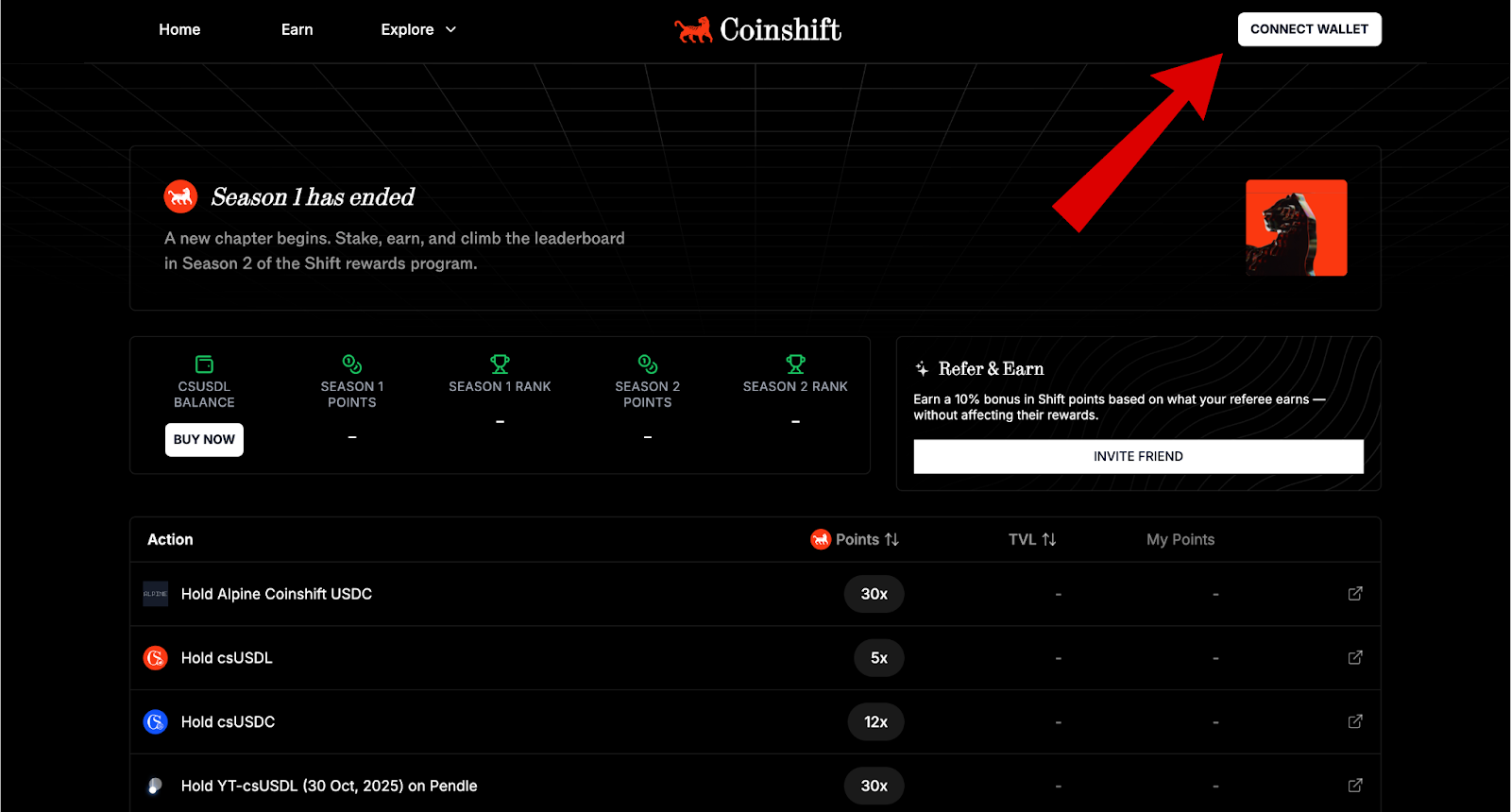
Task: Click the blue csUSDC token icon
Action: tap(155, 722)
